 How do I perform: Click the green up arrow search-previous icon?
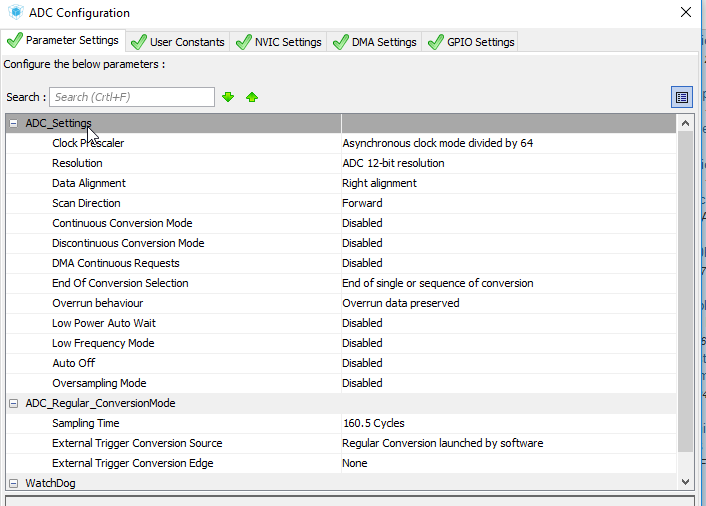click(252, 97)
